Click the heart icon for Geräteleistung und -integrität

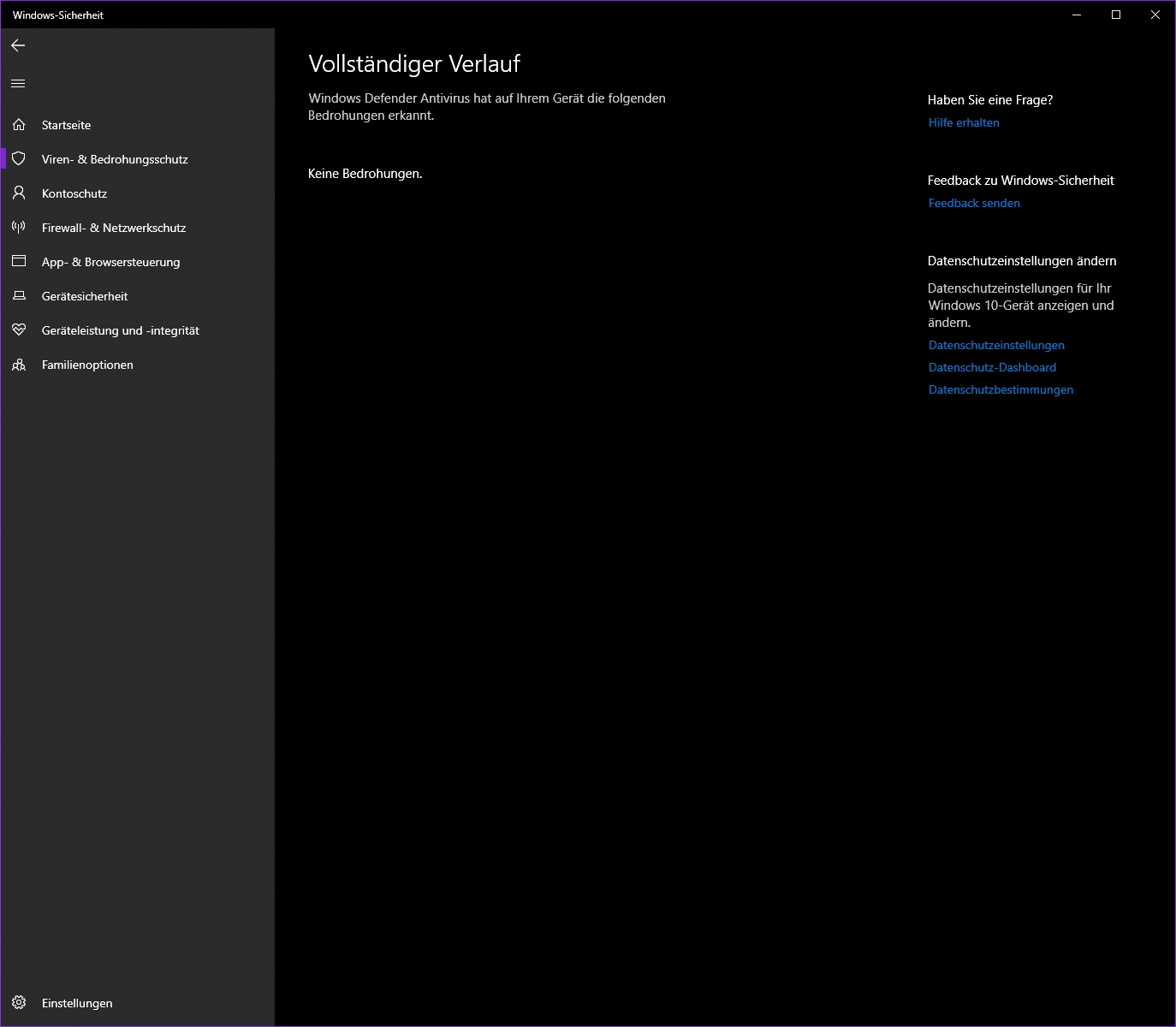tap(19, 330)
